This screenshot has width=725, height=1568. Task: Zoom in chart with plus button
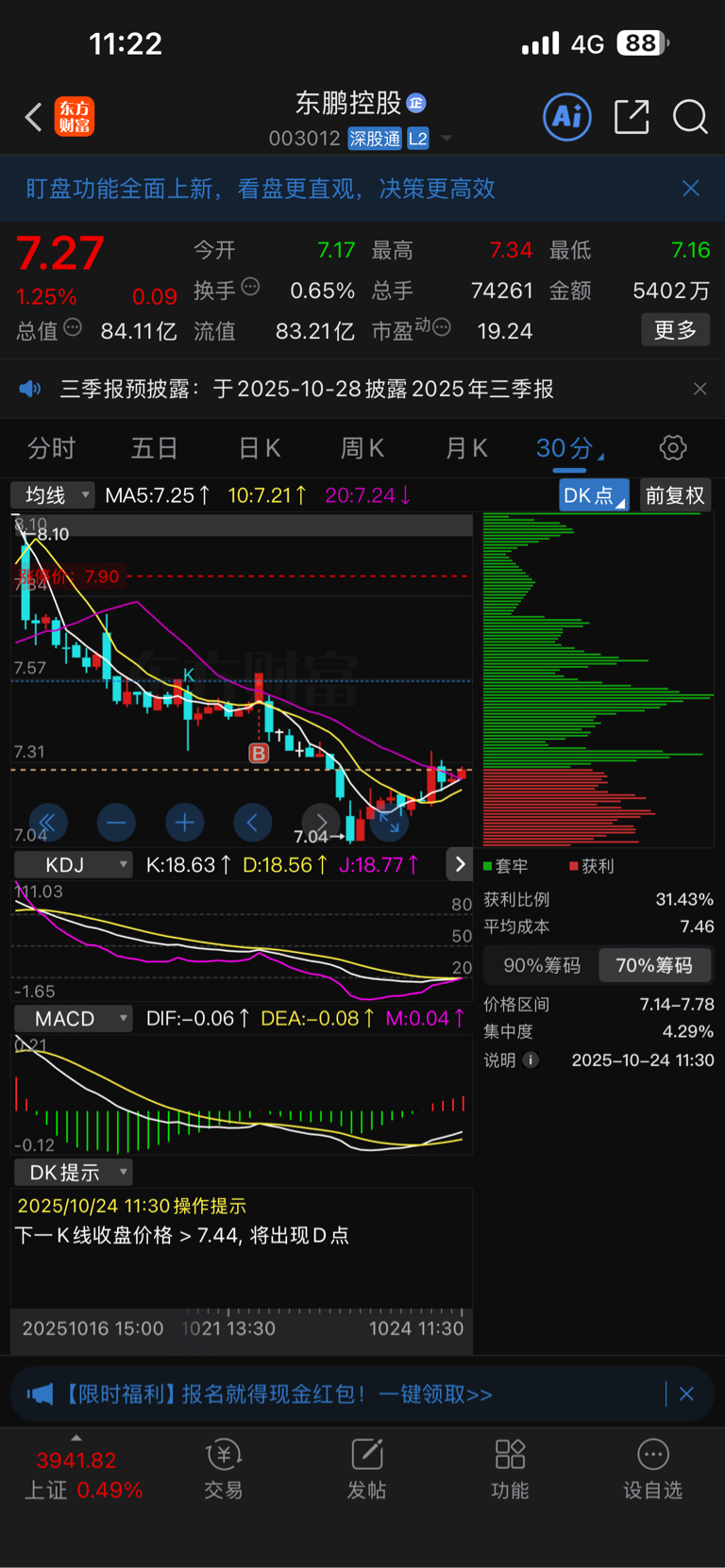pyautogui.click(x=185, y=823)
